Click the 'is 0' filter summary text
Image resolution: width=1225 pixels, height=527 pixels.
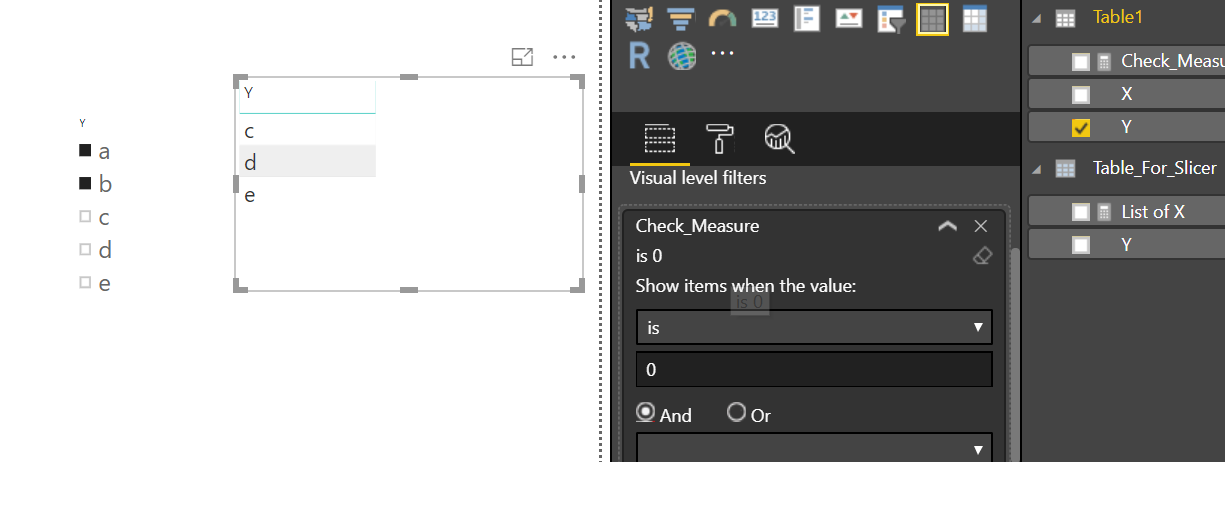[649, 256]
